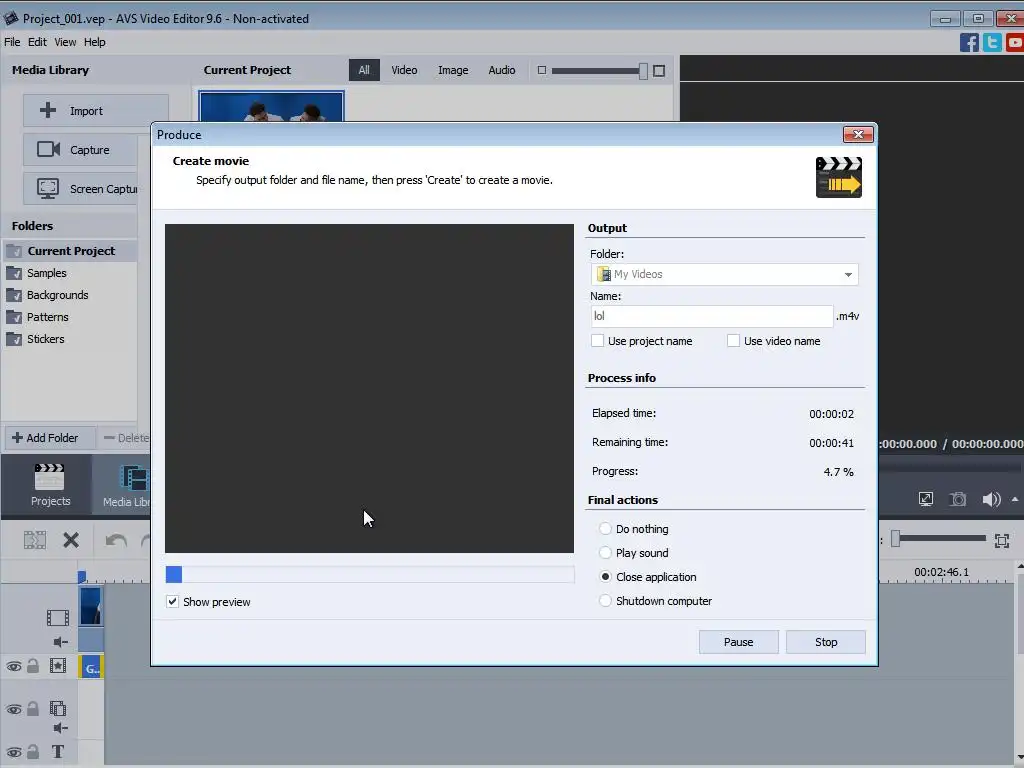Uncheck the Show preview checkbox
1024x768 pixels.
(x=172, y=601)
